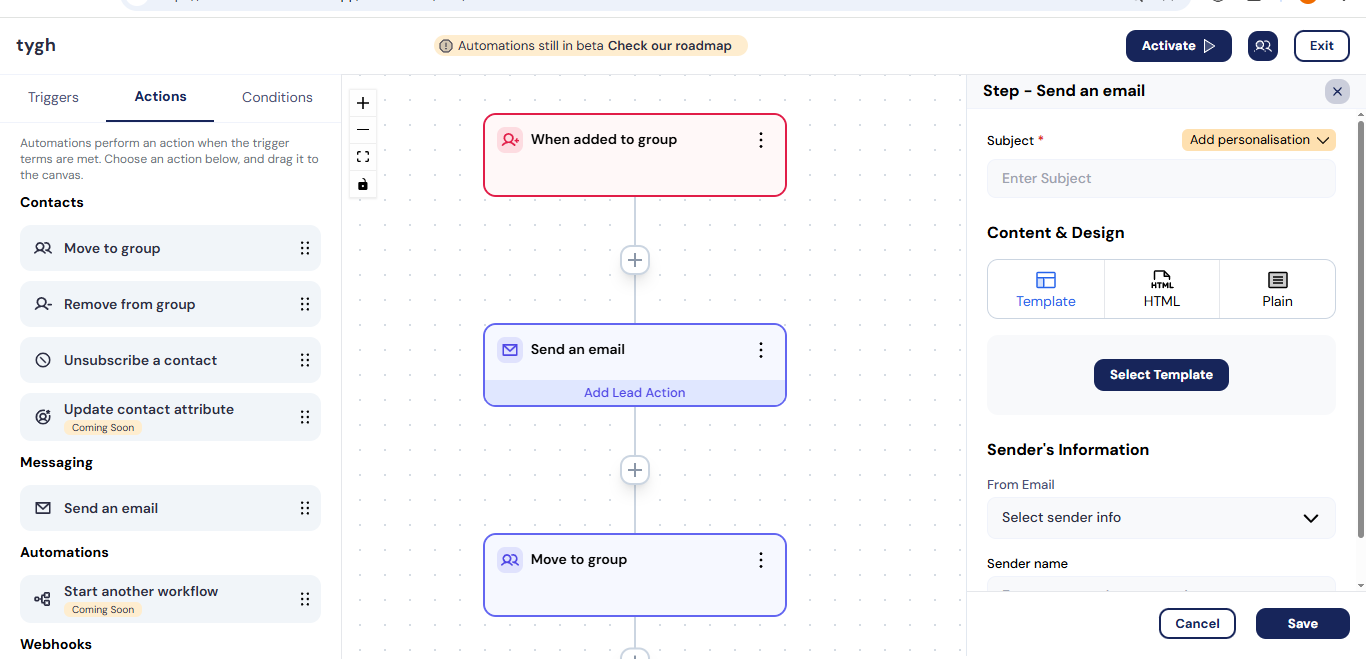This screenshot has height=659, width=1366.
Task: Toggle the canvas lock icon
Action: 363,184
